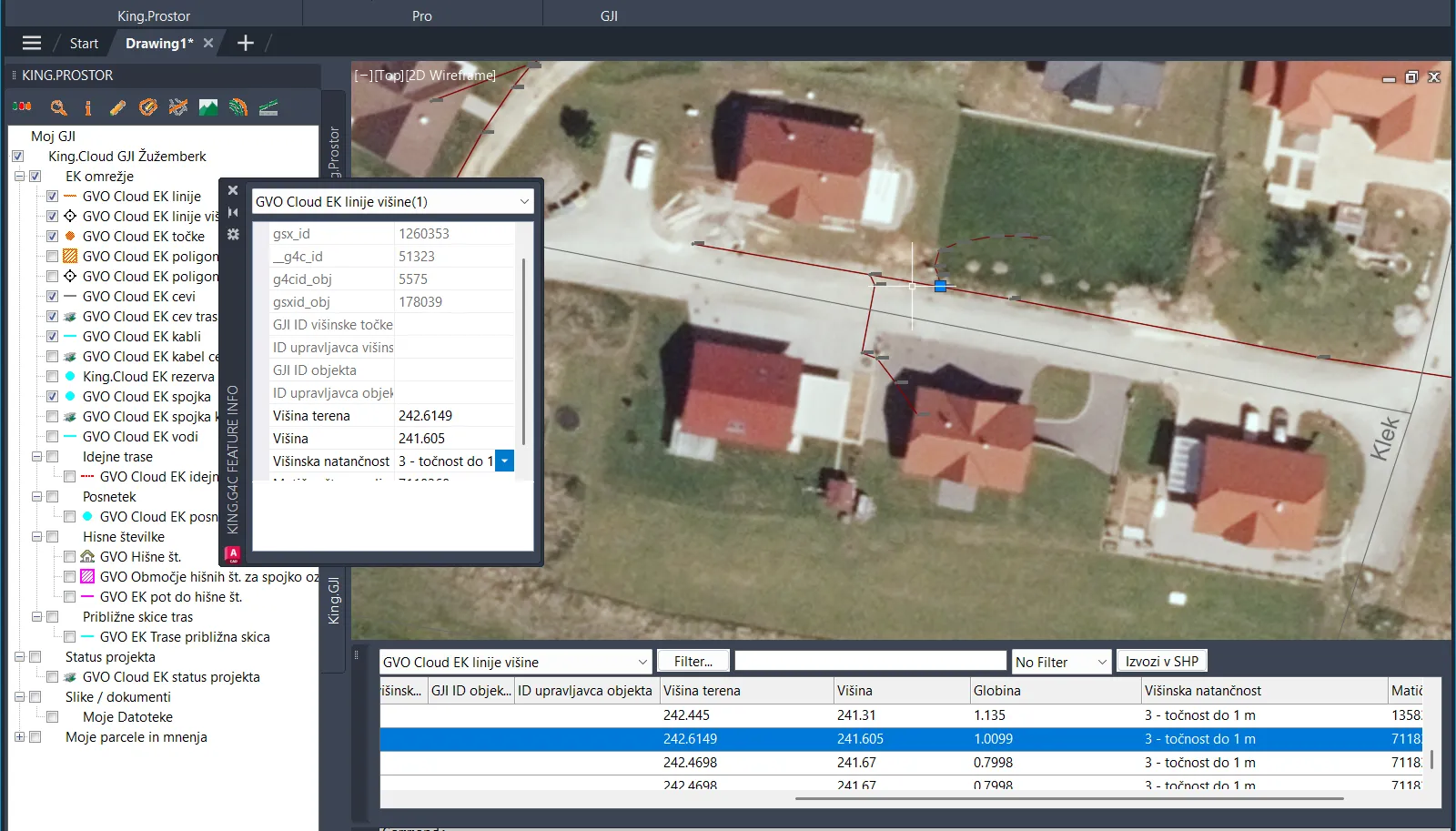Open the hamburger application menu
1456x831 pixels.
click(32, 43)
